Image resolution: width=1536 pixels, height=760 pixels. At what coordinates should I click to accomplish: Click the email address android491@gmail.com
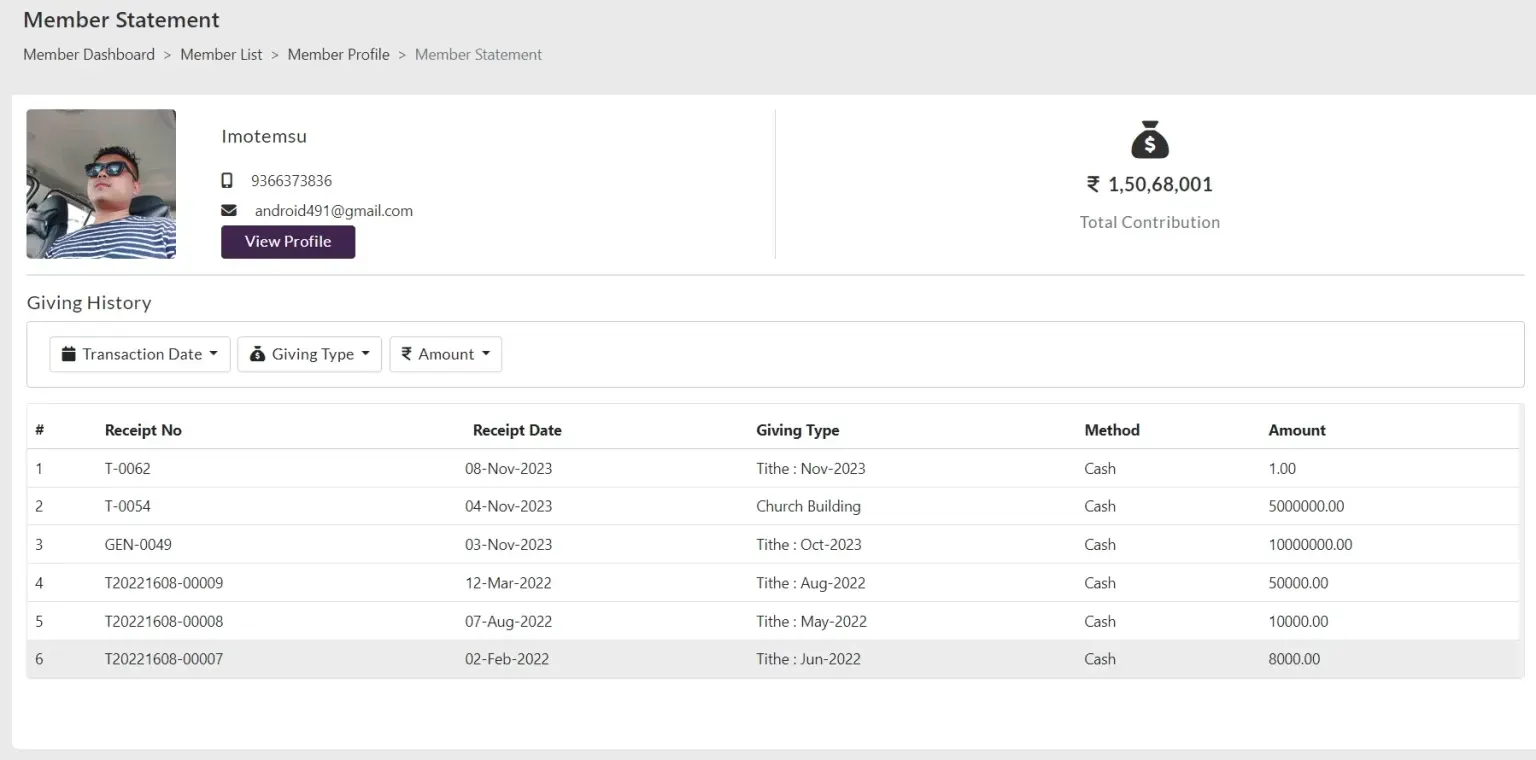[334, 211]
